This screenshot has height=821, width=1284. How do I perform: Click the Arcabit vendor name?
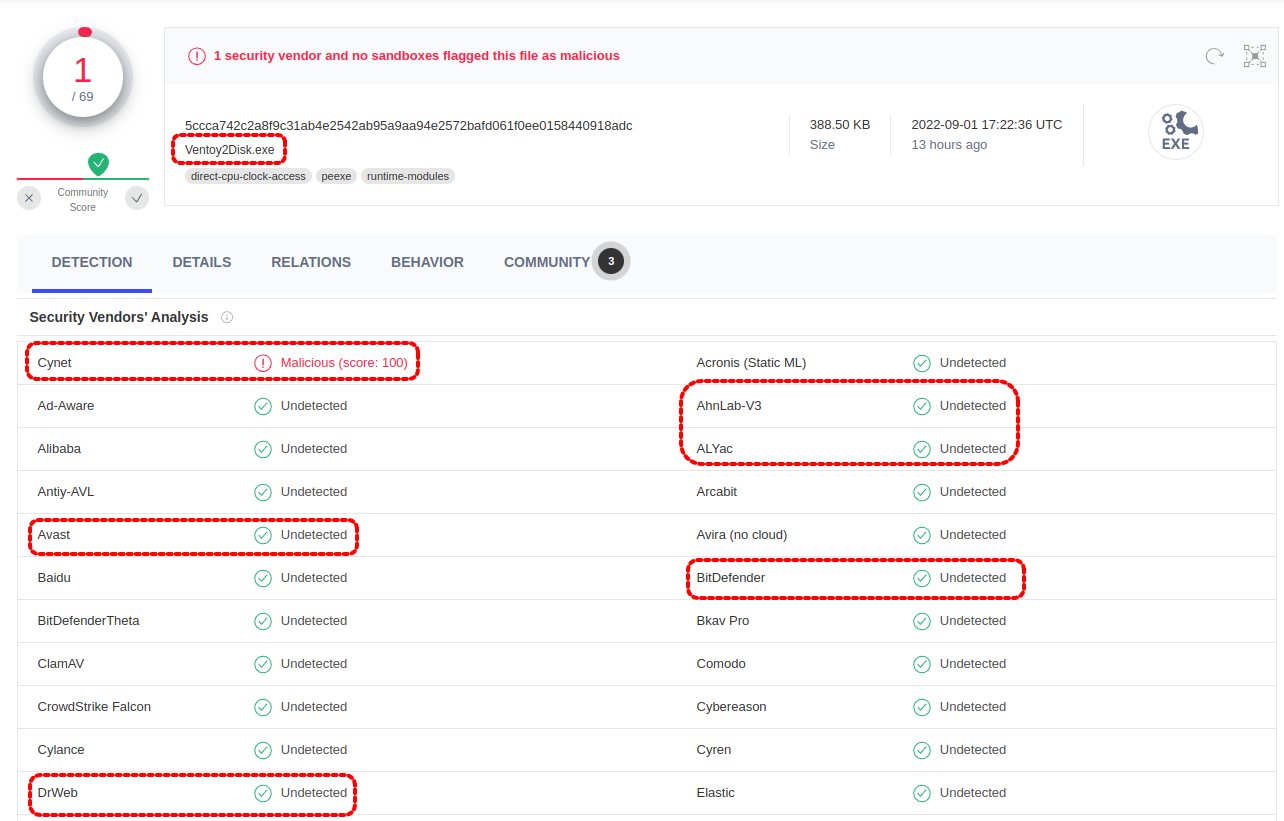pos(717,492)
